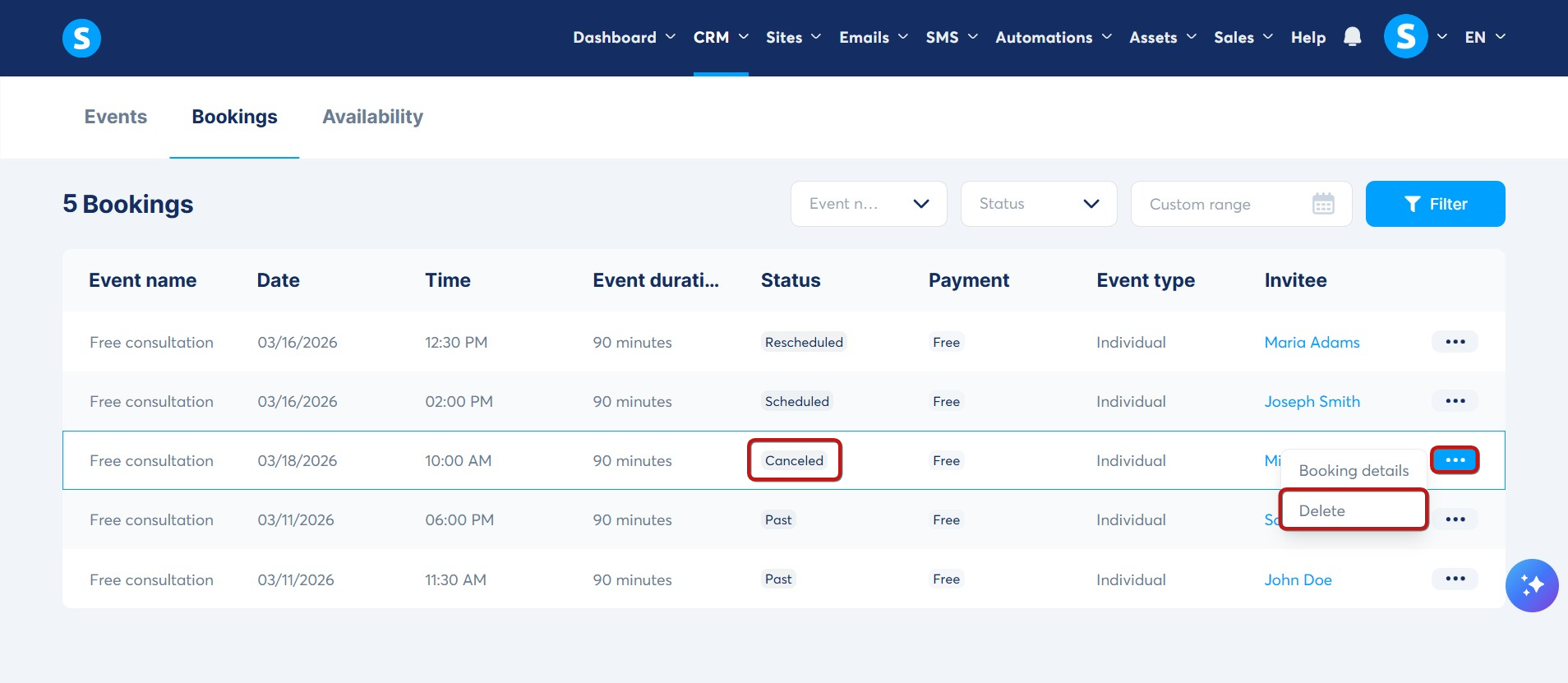
Task: Click the Invitee column header
Action: [x=1295, y=280]
